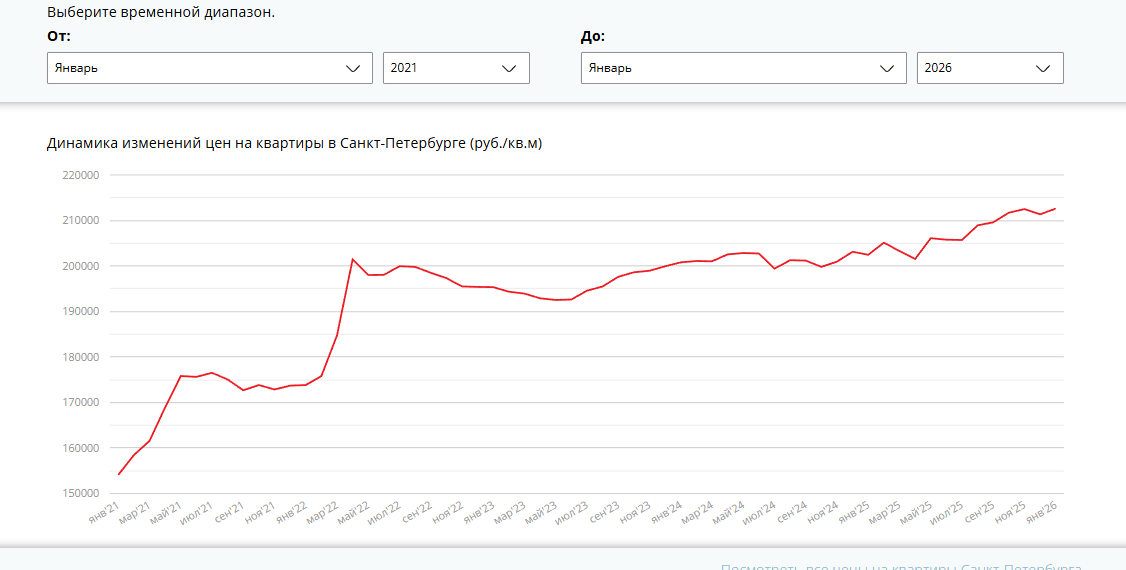Screen dimensions: 1126x570
Task: Click the 180000 y-axis value
Action: 80,357
